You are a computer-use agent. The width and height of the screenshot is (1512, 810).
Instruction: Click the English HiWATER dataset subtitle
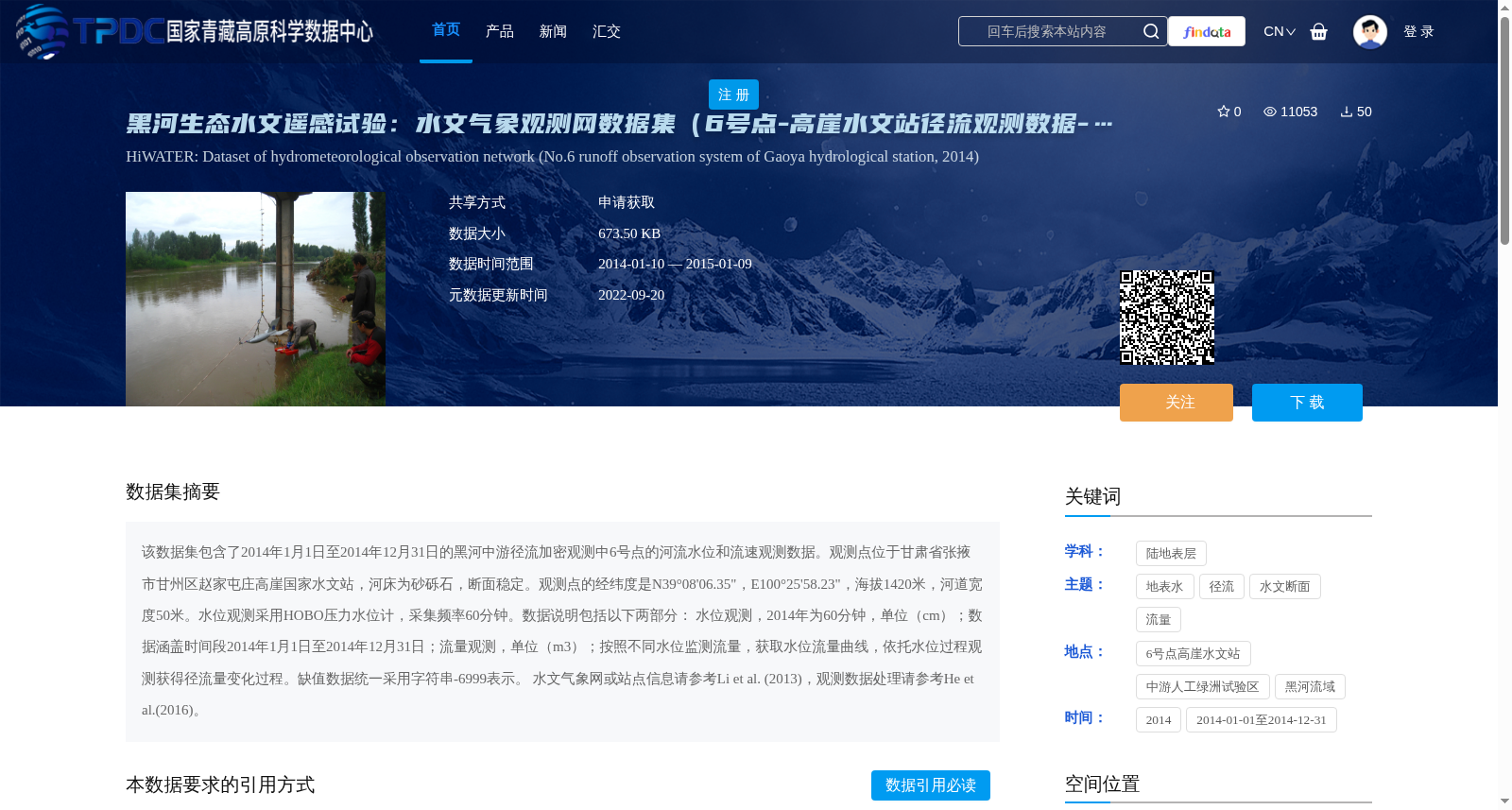point(552,157)
